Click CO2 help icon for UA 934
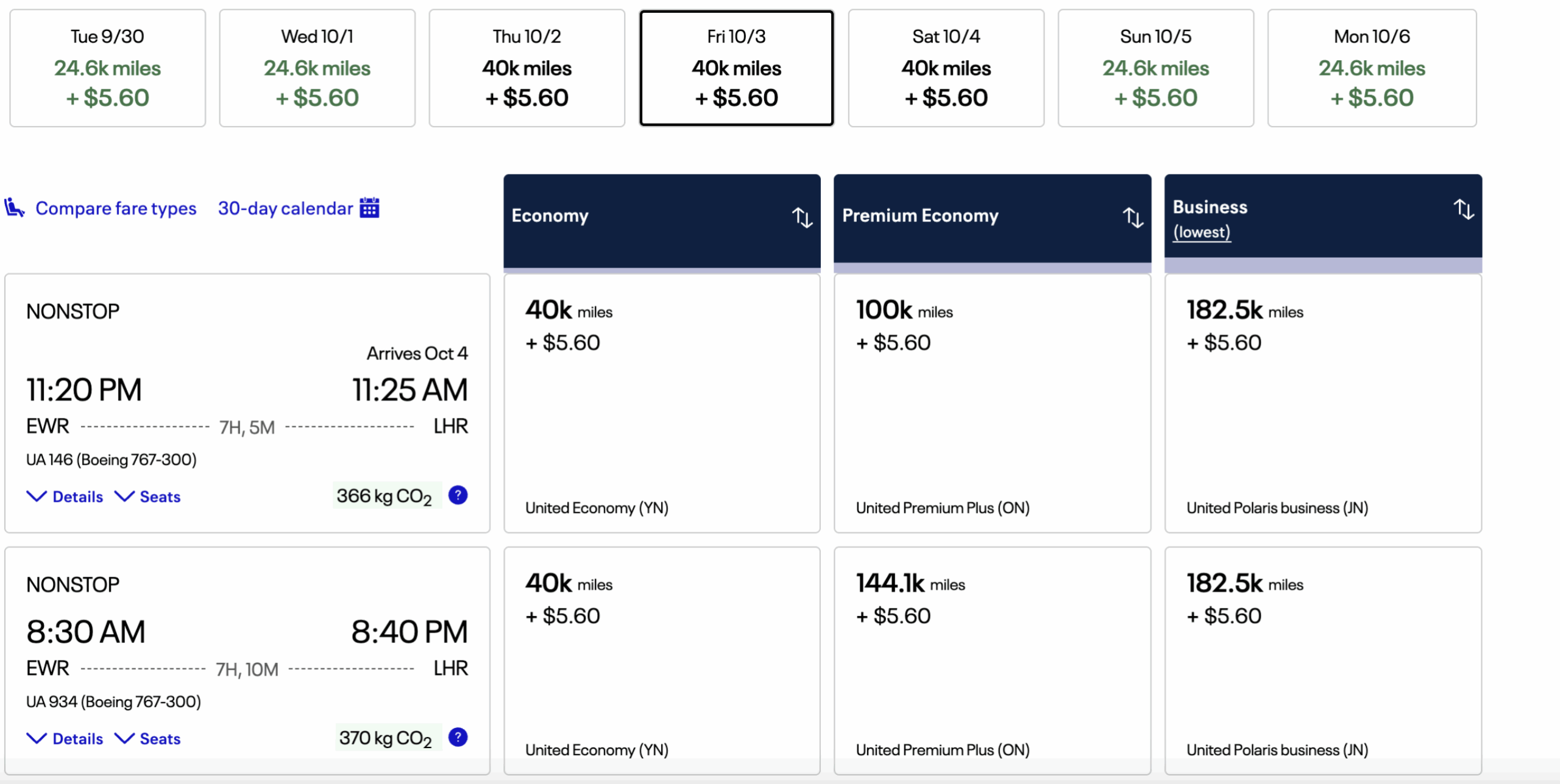Viewport: 1560px width, 784px height. (458, 737)
